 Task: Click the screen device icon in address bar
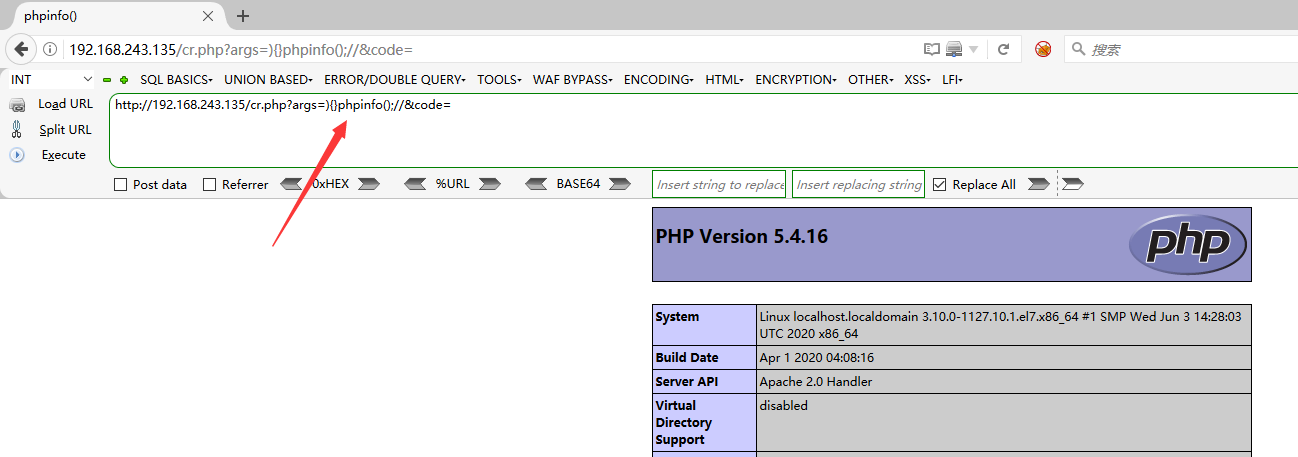coord(953,49)
